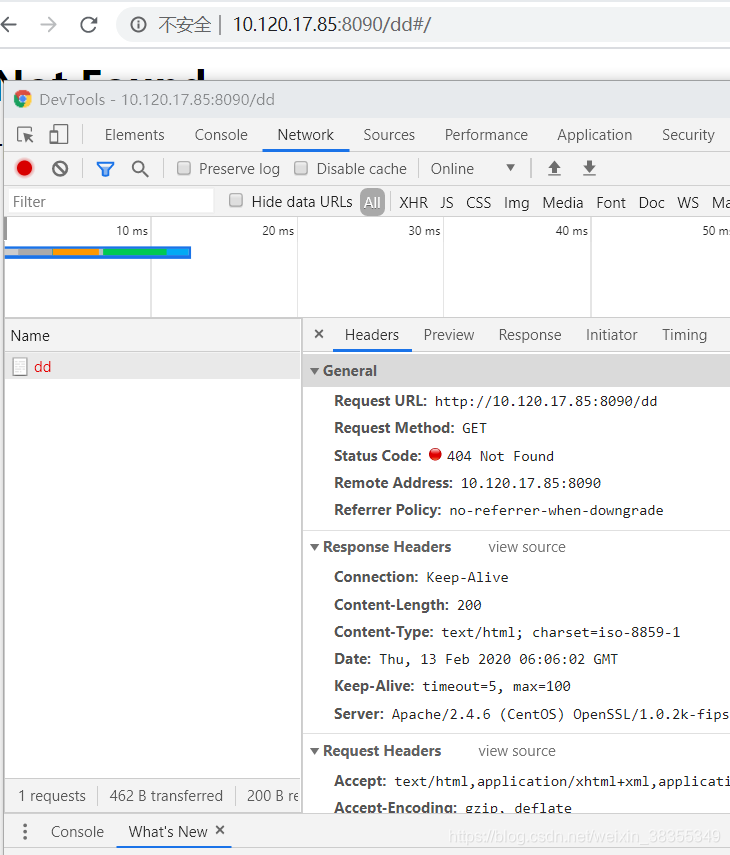Switch to the top Console panel tab
The image size is (730, 855).
coord(221,135)
